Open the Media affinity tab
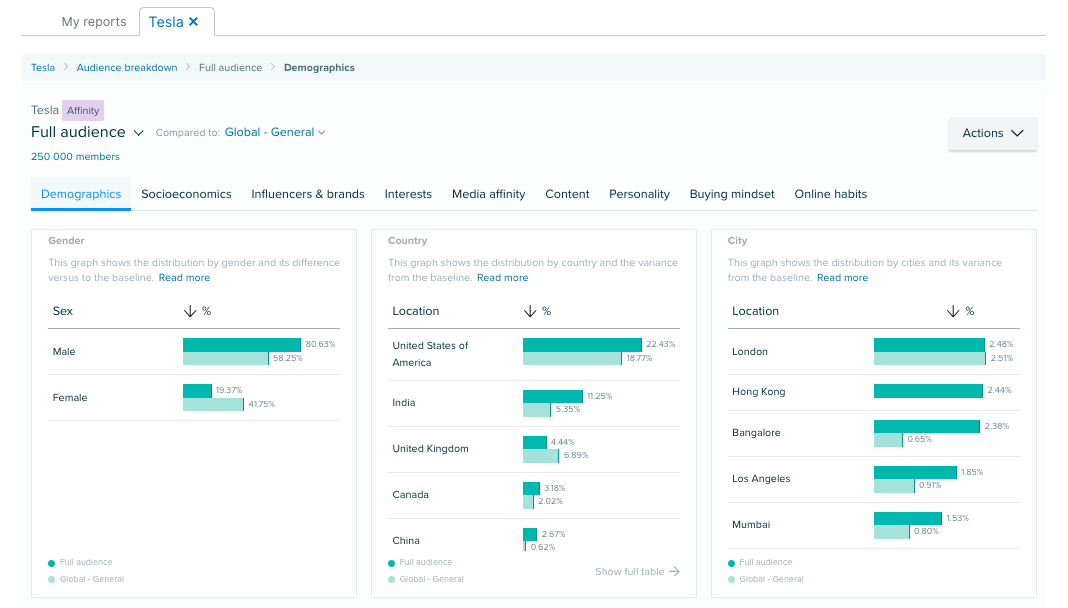 tap(488, 194)
